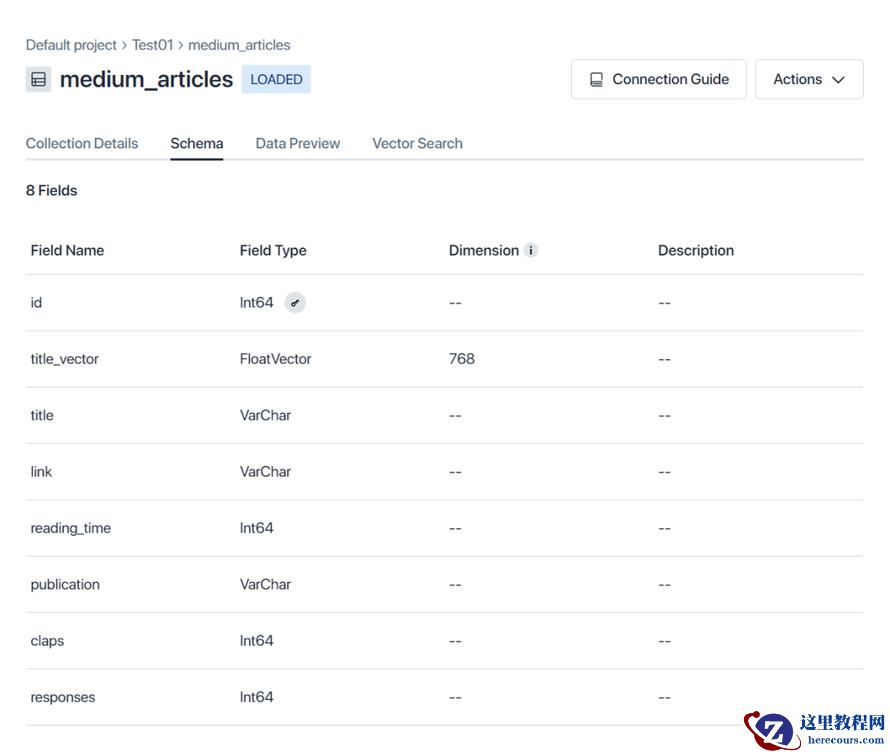Click the publication field row

[x=65, y=584]
